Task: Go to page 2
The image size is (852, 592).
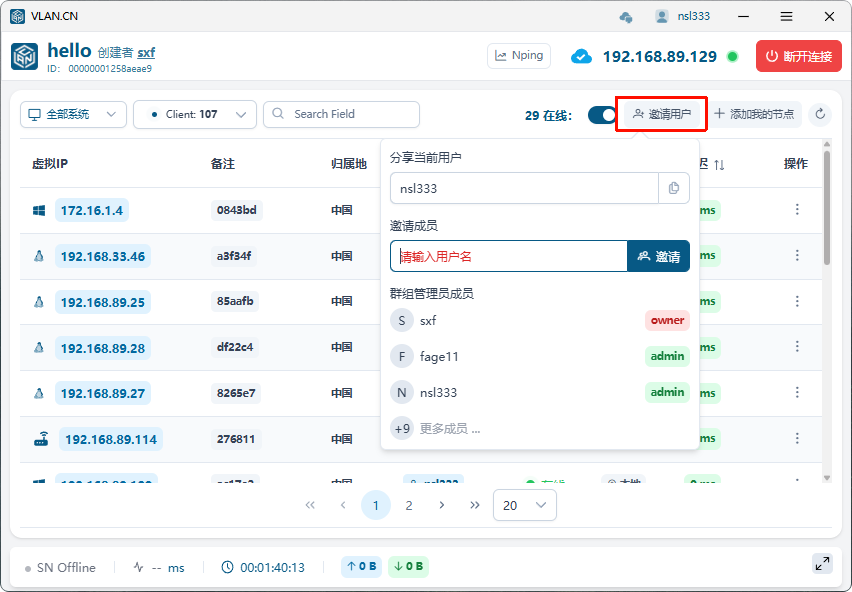Action: pyautogui.click(x=409, y=506)
